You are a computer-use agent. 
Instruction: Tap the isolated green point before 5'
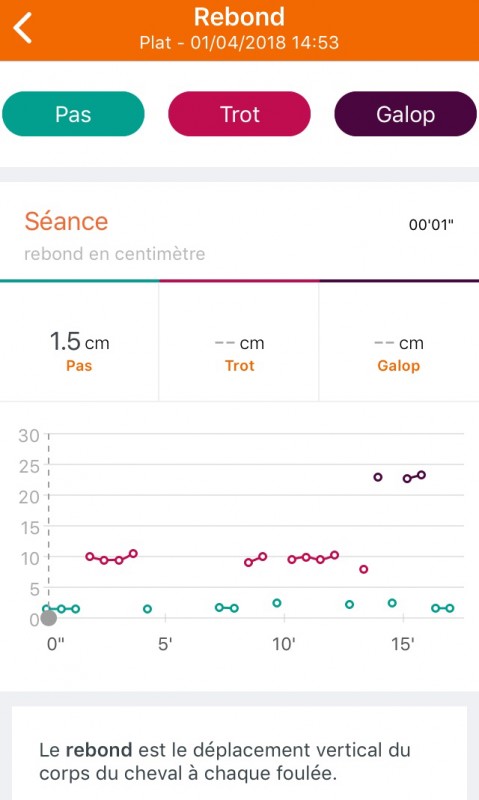click(x=147, y=609)
